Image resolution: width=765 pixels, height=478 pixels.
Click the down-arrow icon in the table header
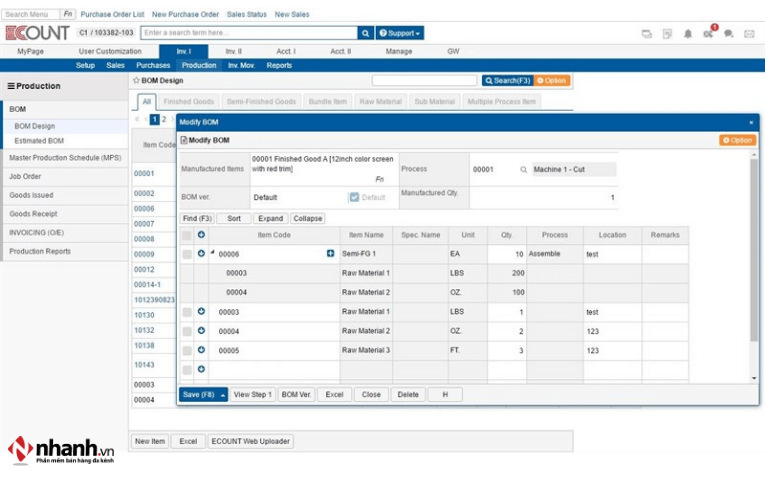(x=201, y=235)
